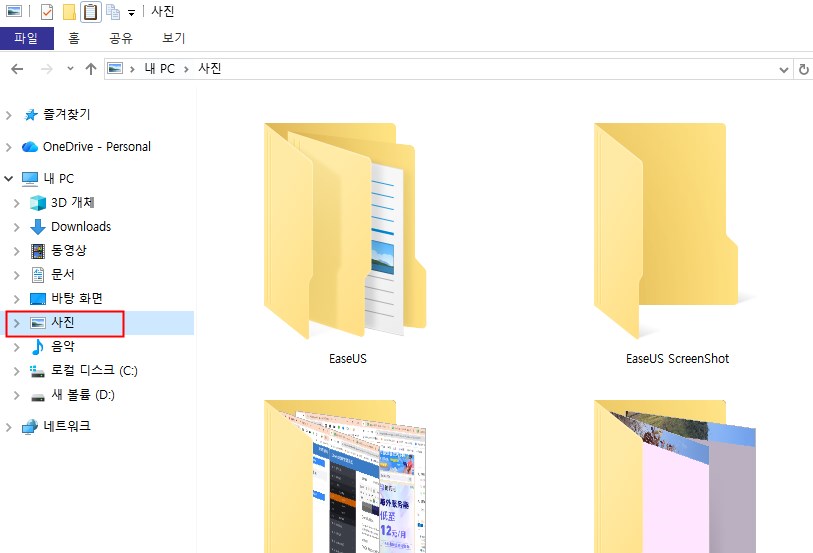Screen dimensions: 813x553
Task: Select 로컬 디스크 (C:) drive
Action: click(x=94, y=371)
